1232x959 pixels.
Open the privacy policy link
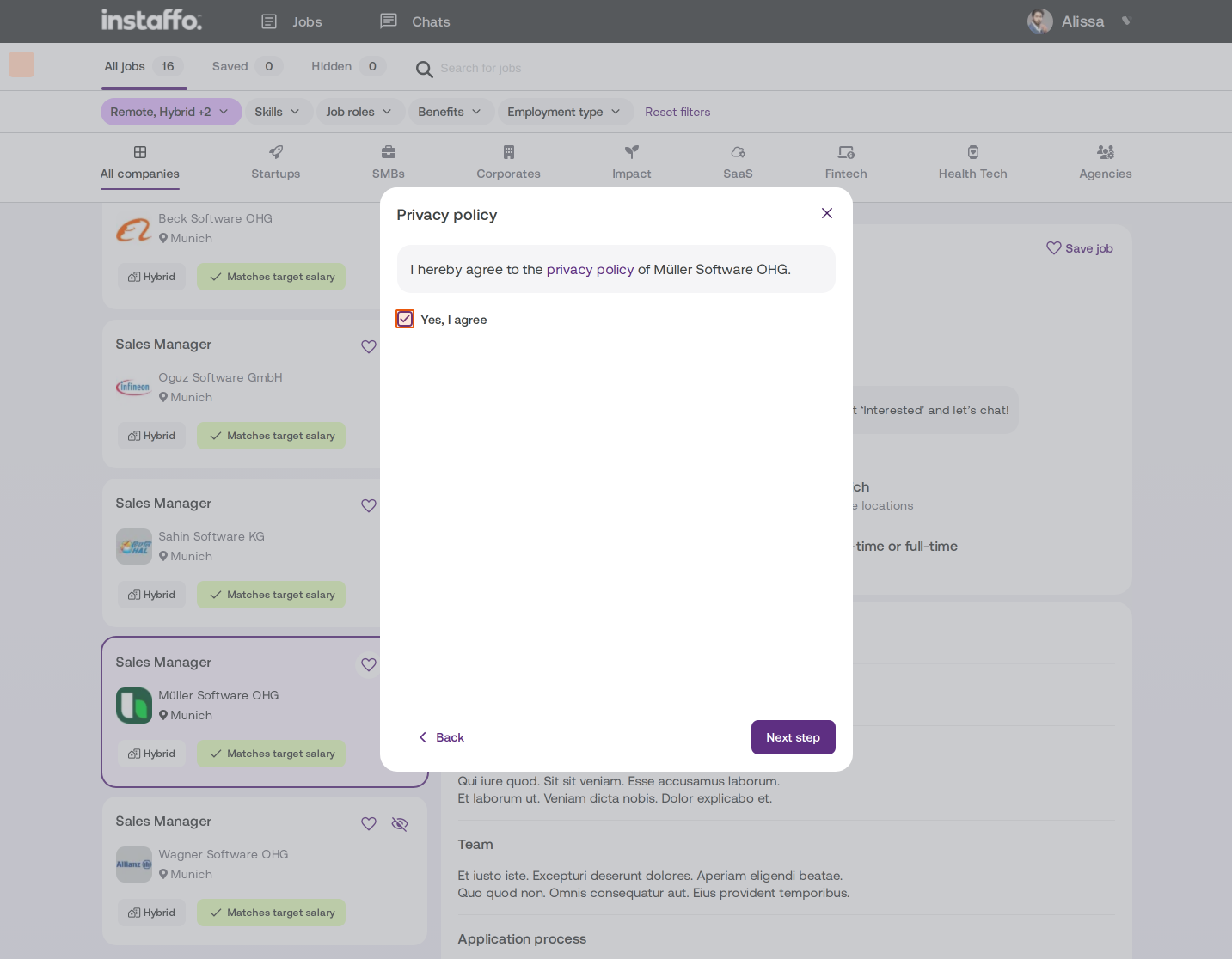pos(591,269)
